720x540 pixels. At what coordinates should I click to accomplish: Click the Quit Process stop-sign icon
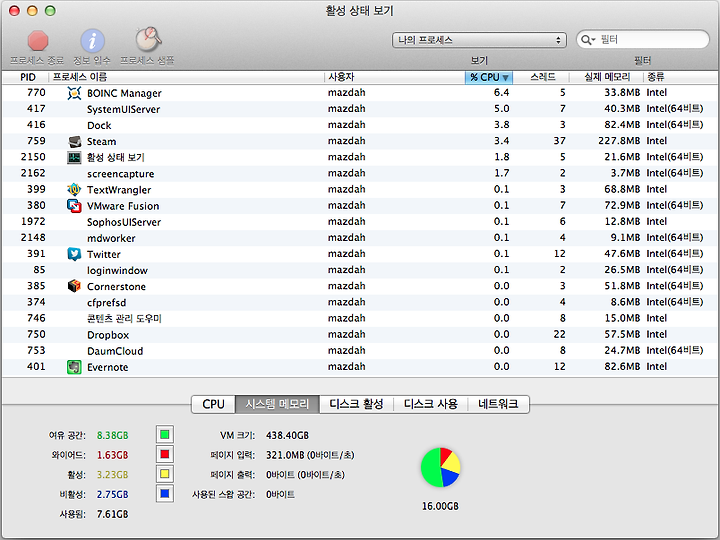(38, 41)
